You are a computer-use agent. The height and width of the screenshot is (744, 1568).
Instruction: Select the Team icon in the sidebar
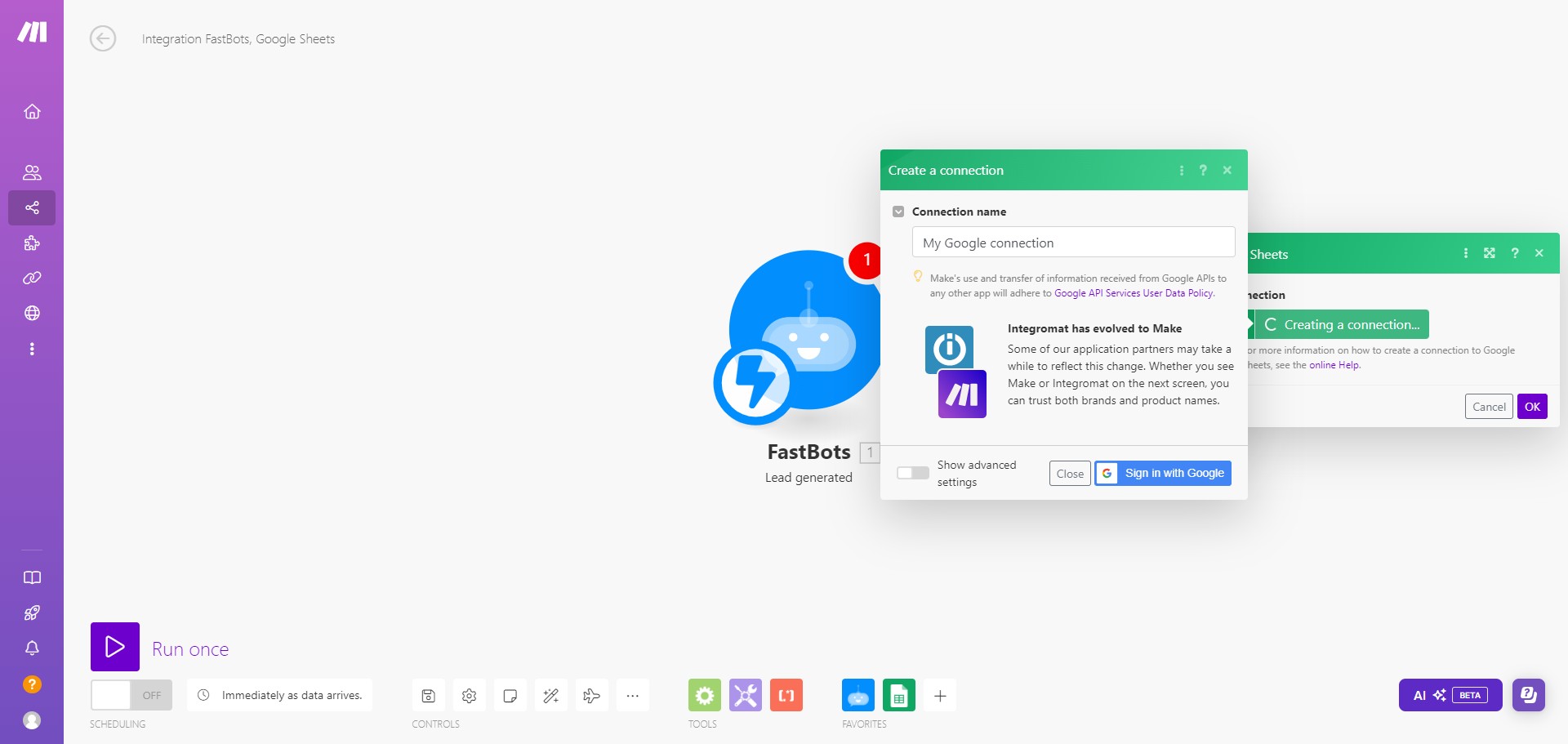(x=33, y=172)
